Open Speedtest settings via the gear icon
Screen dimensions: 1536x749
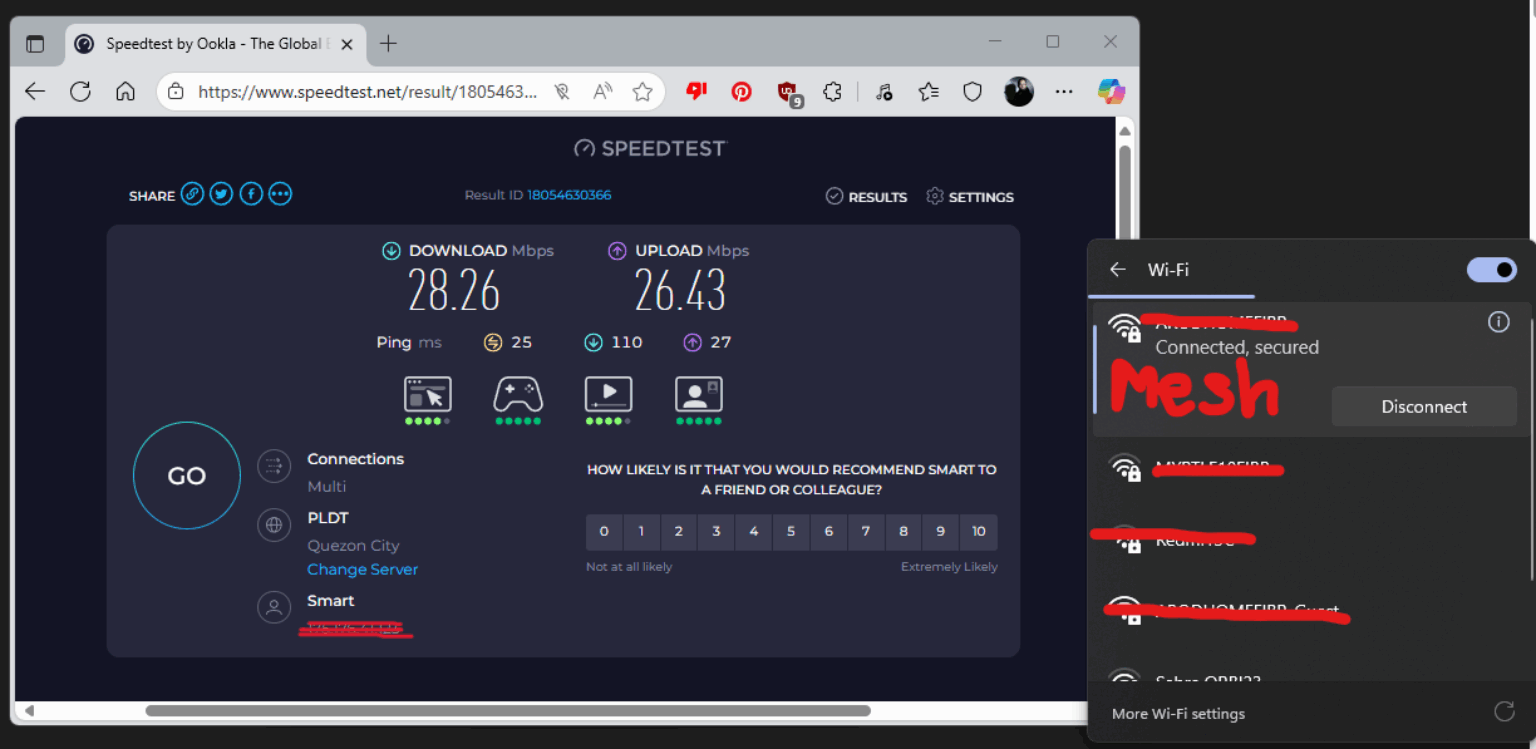click(935, 197)
